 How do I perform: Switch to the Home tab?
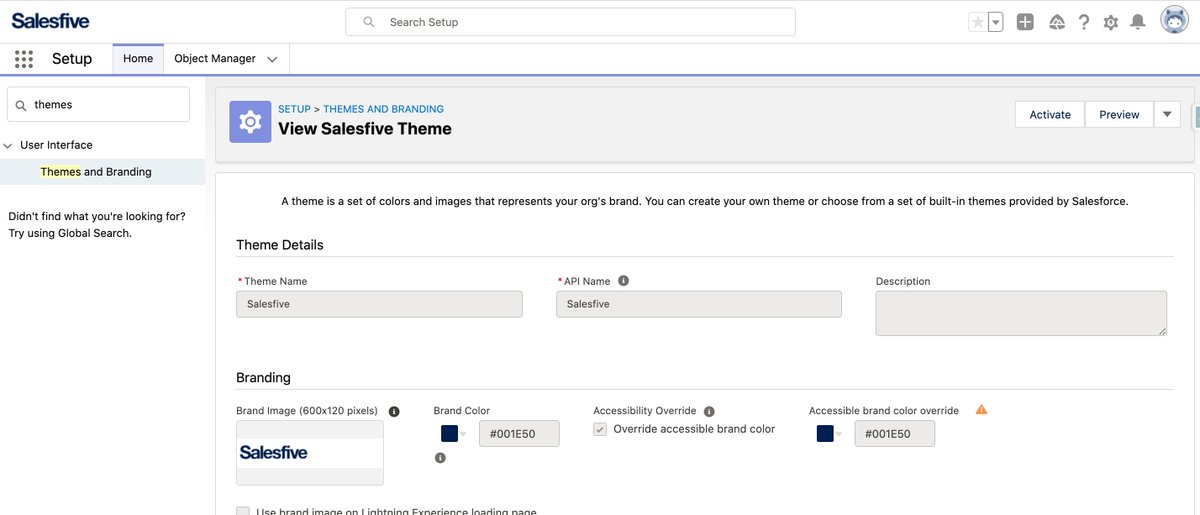coord(138,58)
